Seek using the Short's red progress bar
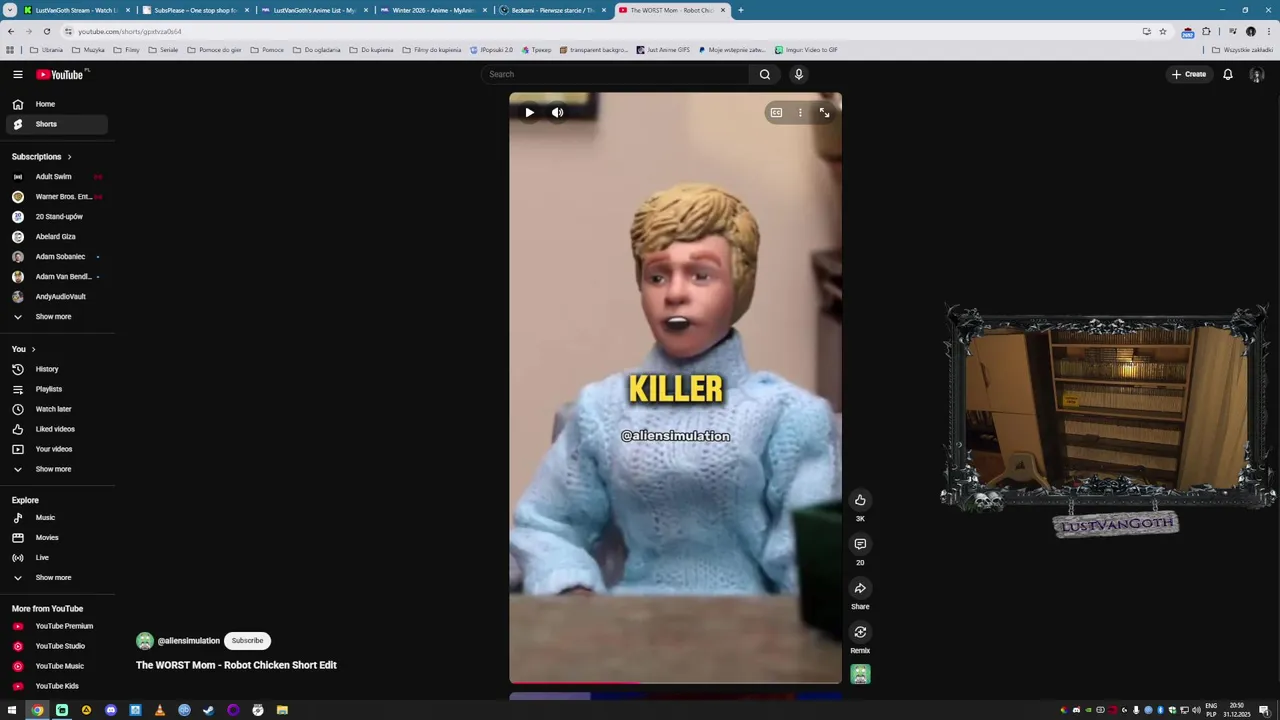Viewport: 1280px width, 720px height. click(675, 683)
